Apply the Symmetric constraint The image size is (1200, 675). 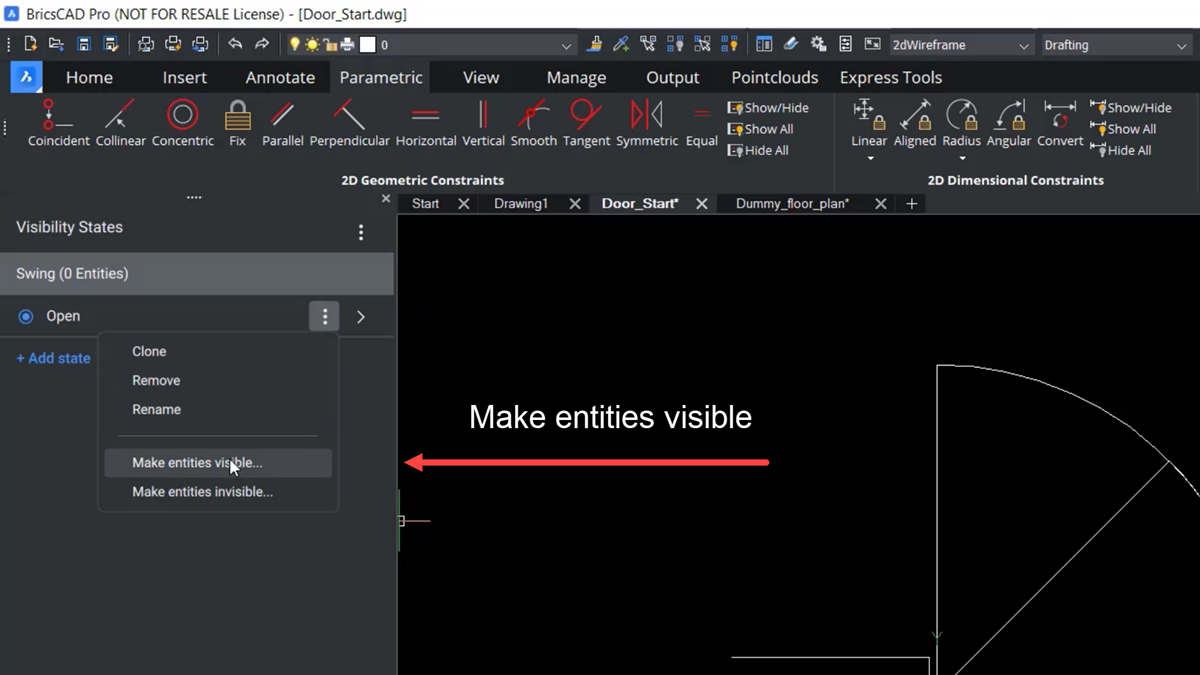647,122
